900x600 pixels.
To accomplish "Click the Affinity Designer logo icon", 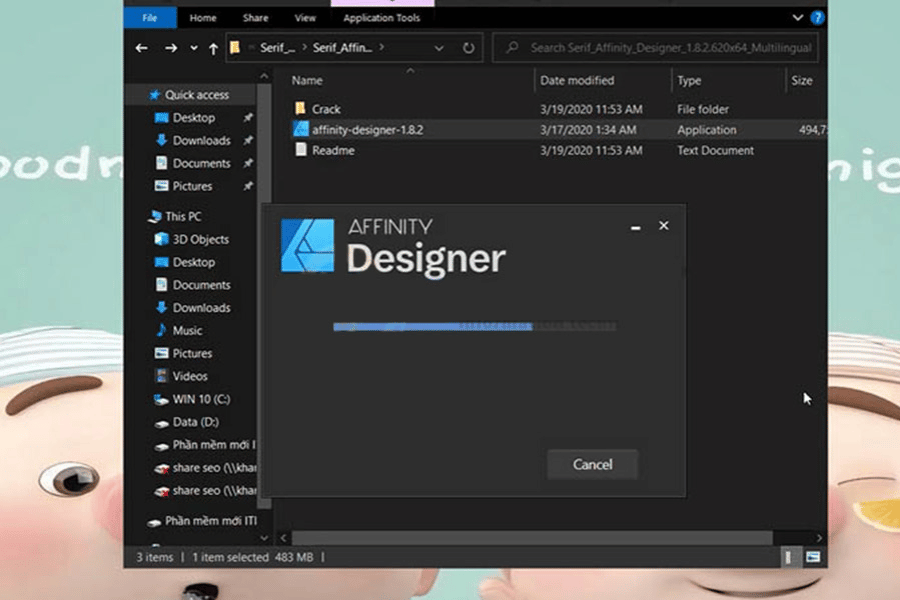I will (307, 246).
